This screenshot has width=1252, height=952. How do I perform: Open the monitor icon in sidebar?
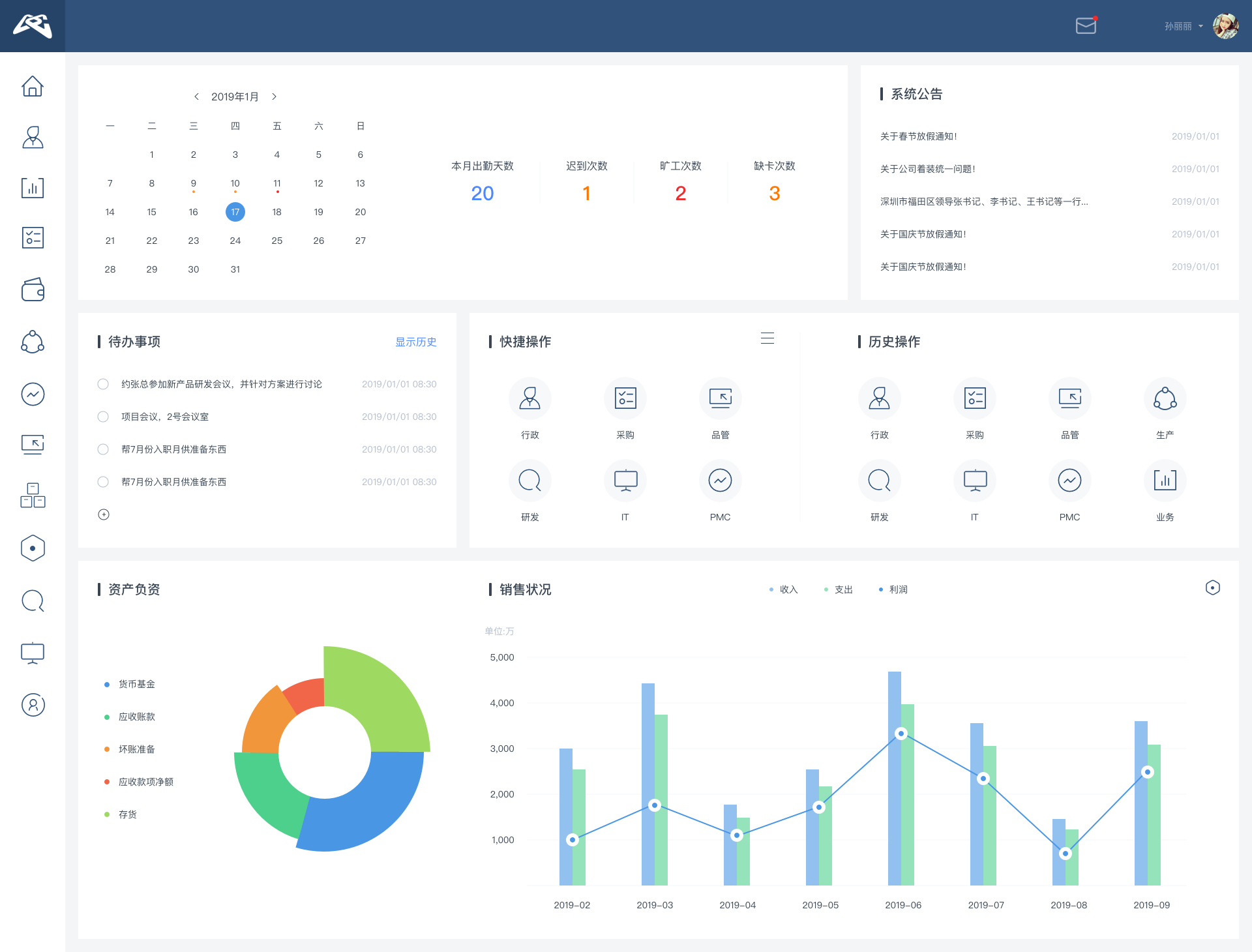(33, 653)
